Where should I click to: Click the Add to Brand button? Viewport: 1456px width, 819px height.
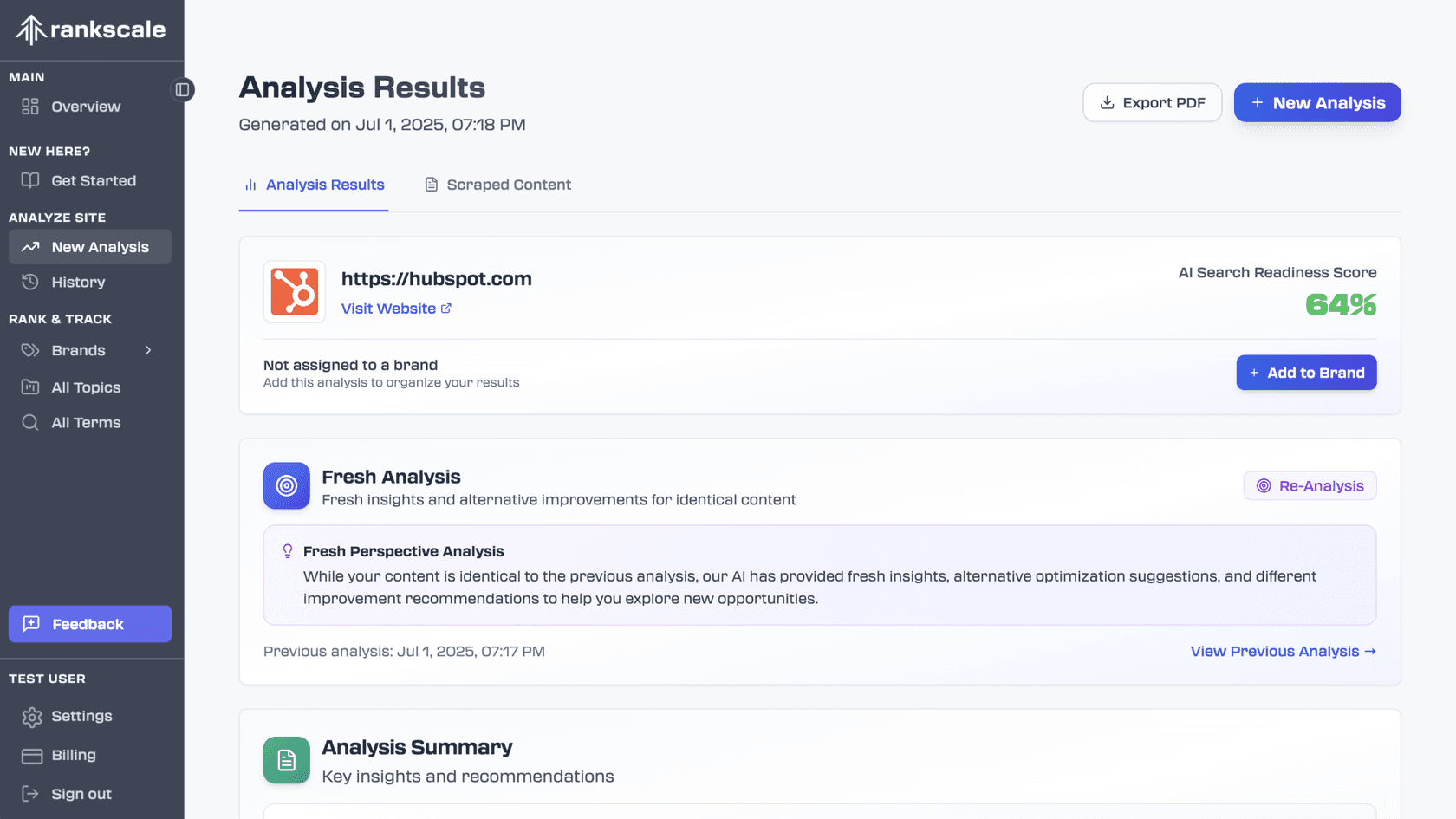click(x=1306, y=373)
